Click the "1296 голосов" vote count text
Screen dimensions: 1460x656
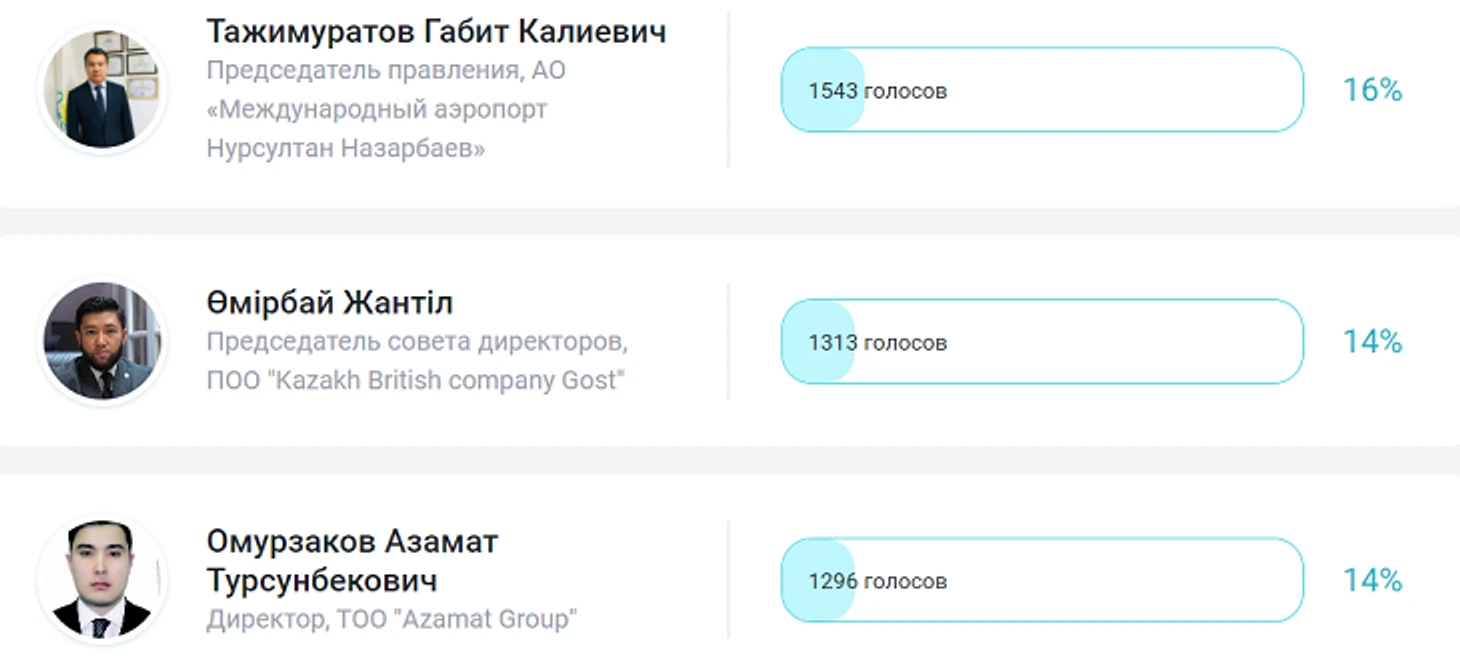pyautogui.click(x=877, y=581)
